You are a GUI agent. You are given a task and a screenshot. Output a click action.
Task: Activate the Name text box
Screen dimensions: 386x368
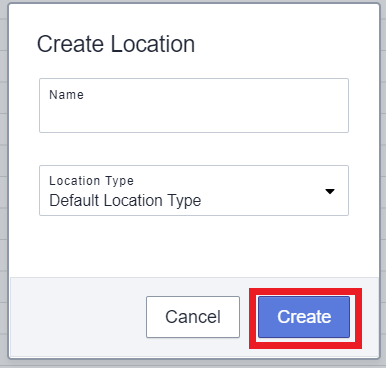tap(194, 105)
